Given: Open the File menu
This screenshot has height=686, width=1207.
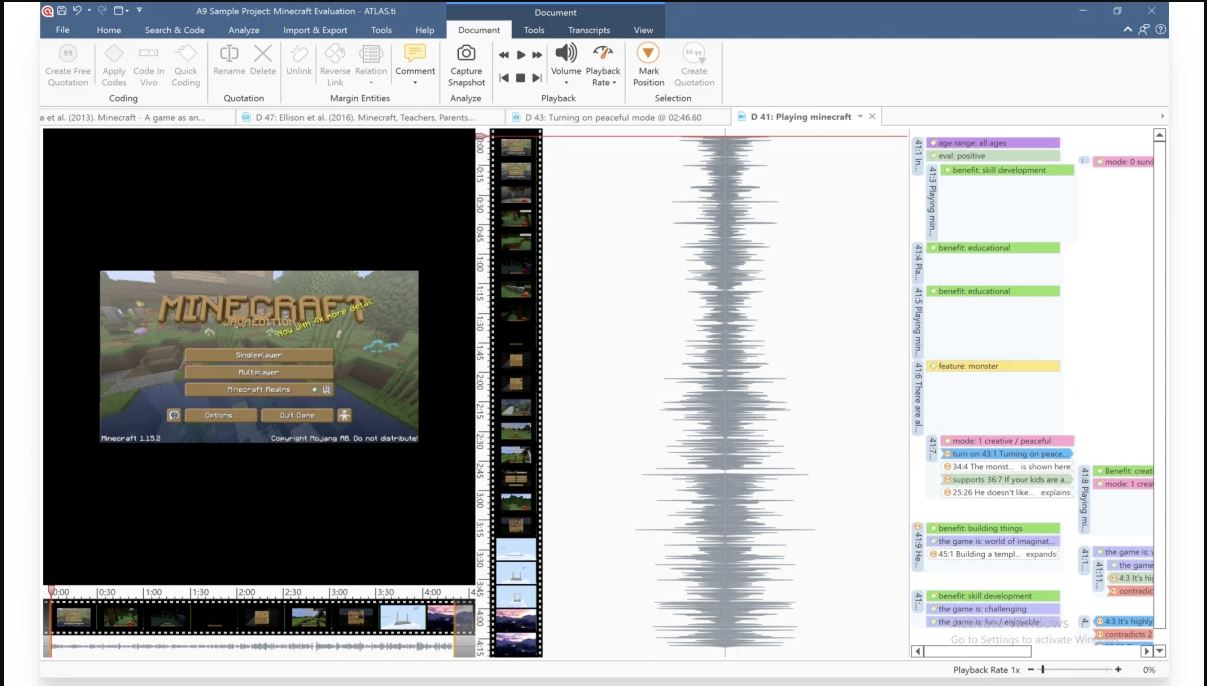Looking at the screenshot, I should (63, 30).
